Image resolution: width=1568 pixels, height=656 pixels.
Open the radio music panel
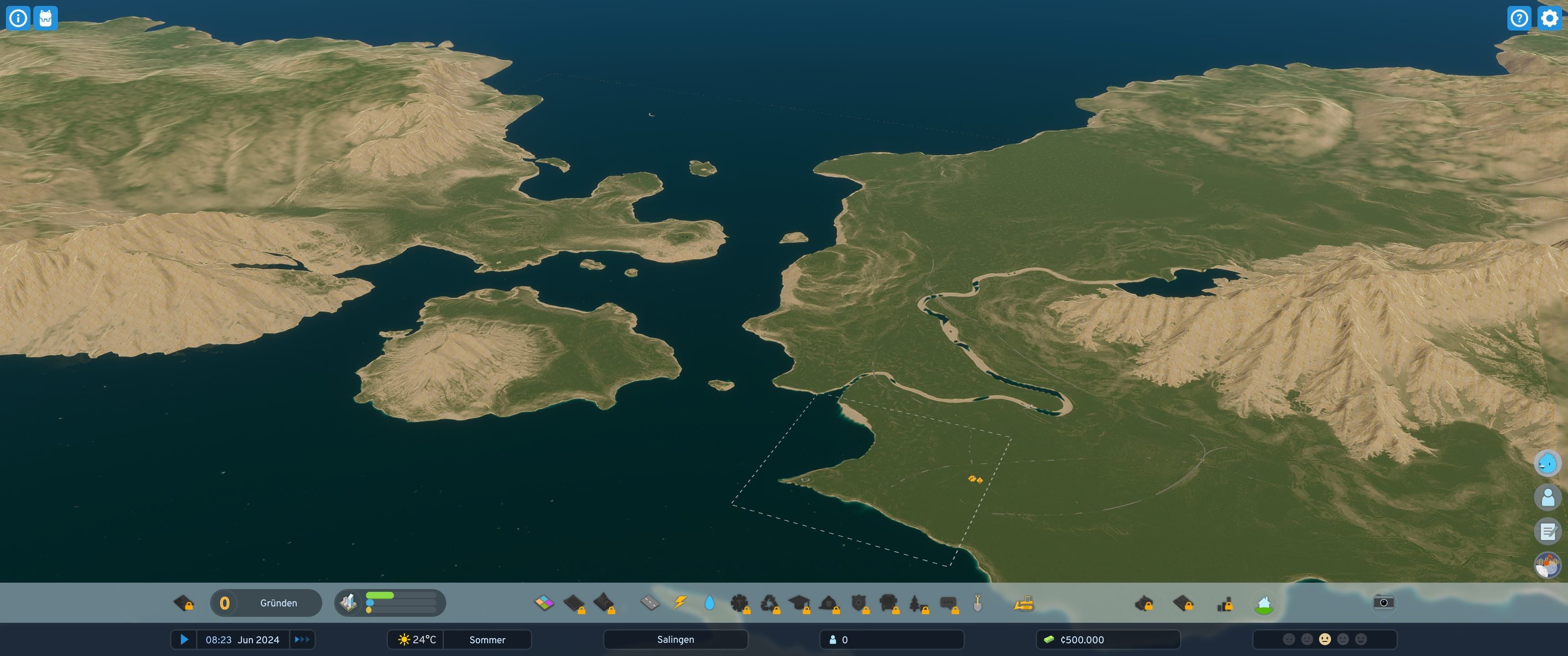pos(1547,565)
